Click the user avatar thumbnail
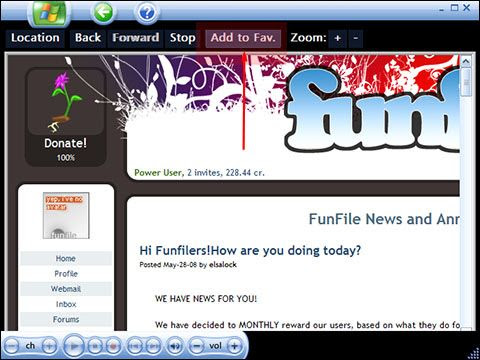The image size is (480, 360). (x=66, y=215)
